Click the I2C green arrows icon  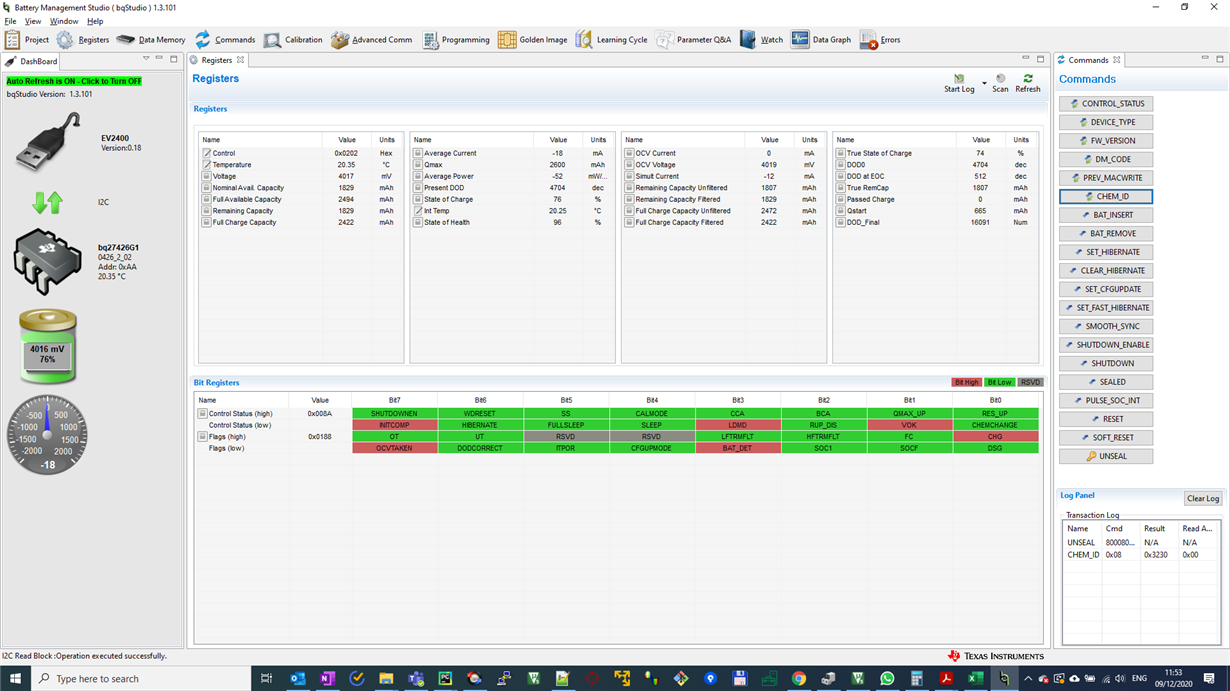(x=47, y=202)
